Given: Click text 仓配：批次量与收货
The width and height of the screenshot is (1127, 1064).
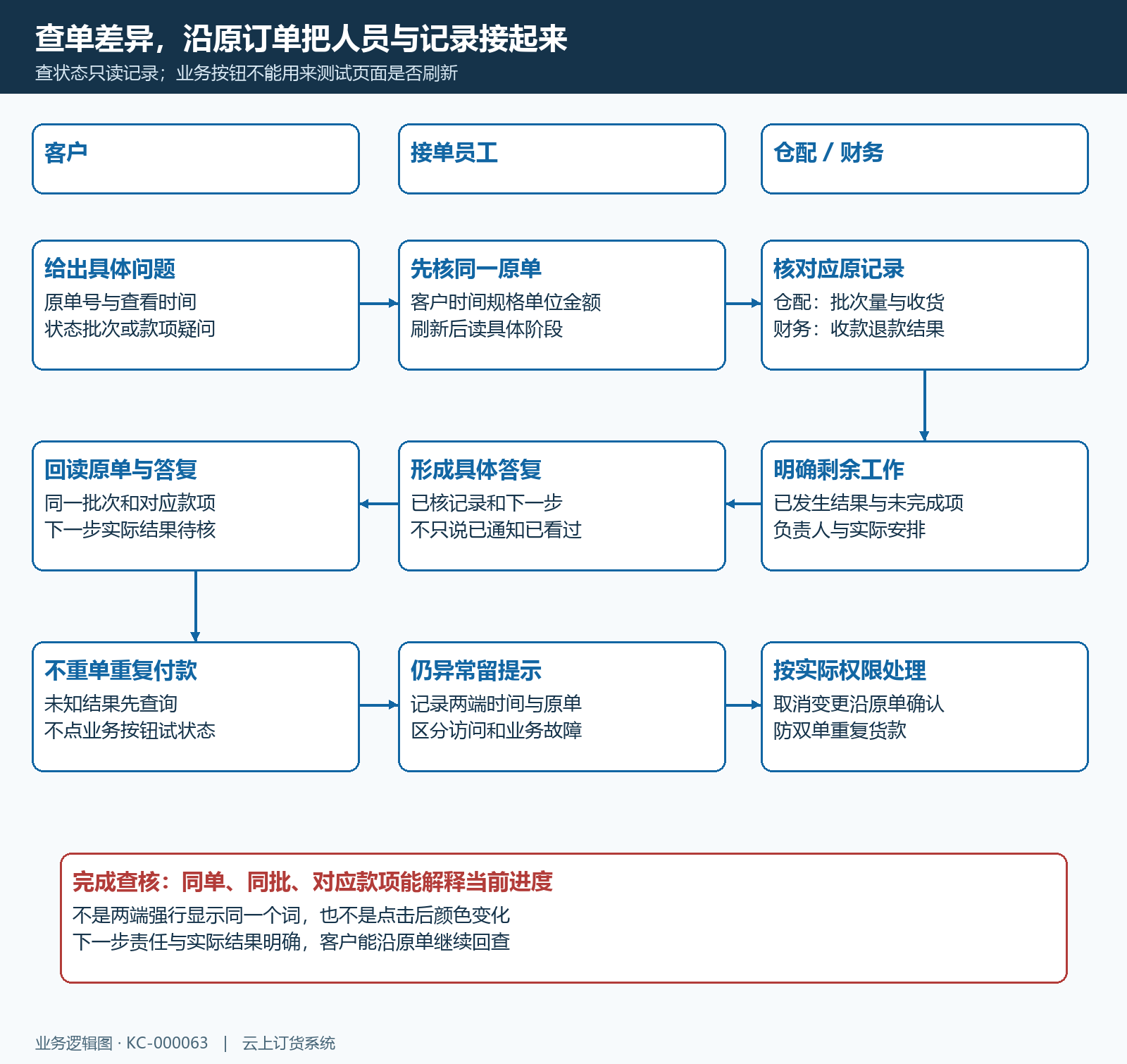Looking at the screenshot, I should [859, 302].
